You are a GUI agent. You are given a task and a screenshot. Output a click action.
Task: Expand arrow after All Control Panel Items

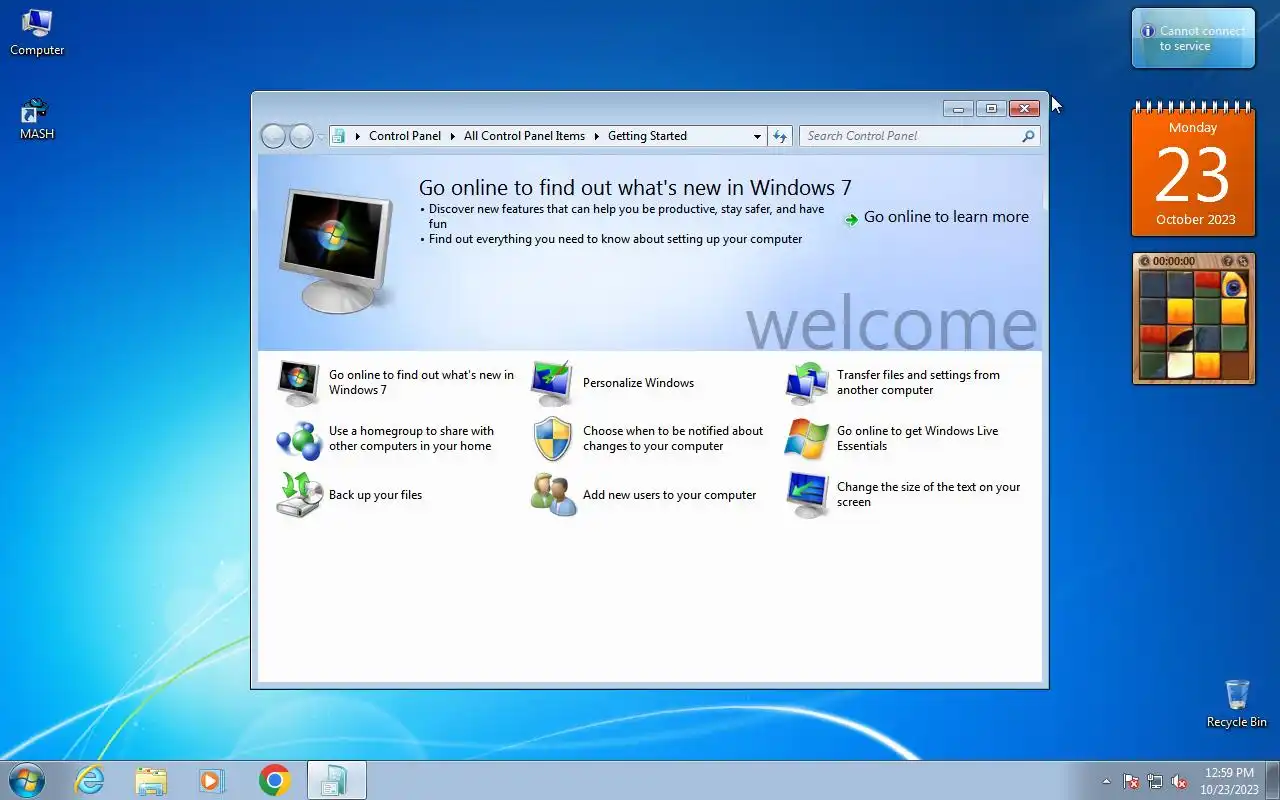(597, 136)
